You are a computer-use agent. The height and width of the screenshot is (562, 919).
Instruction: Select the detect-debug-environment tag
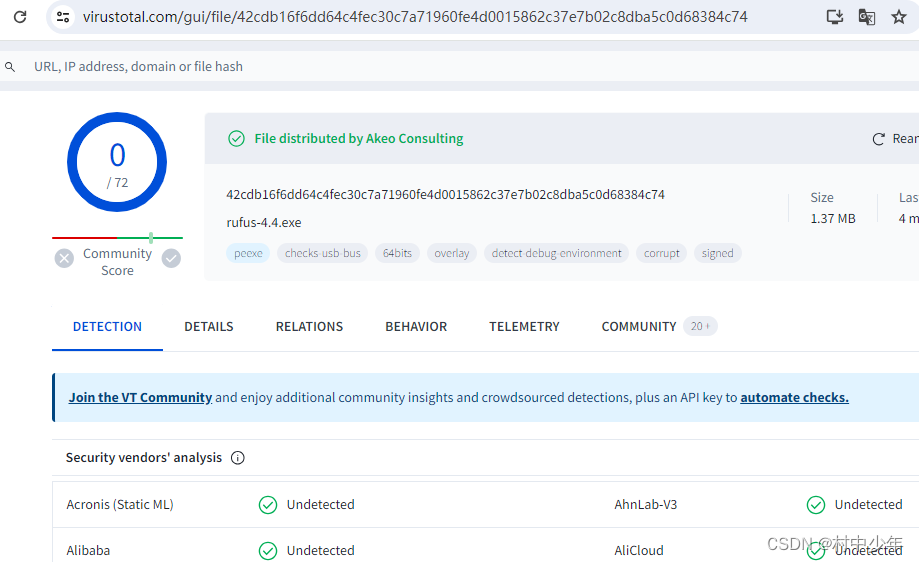pyautogui.click(x=556, y=253)
